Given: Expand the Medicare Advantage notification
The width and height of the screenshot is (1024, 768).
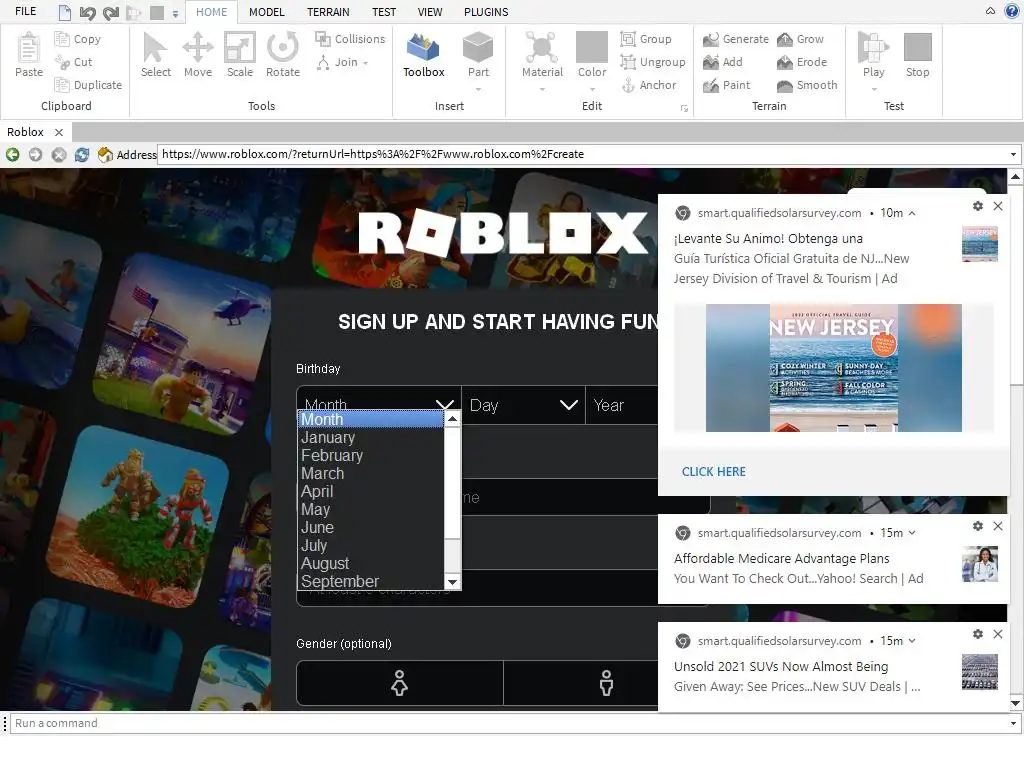Looking at the screenshot, I should [x=912, y=533].
